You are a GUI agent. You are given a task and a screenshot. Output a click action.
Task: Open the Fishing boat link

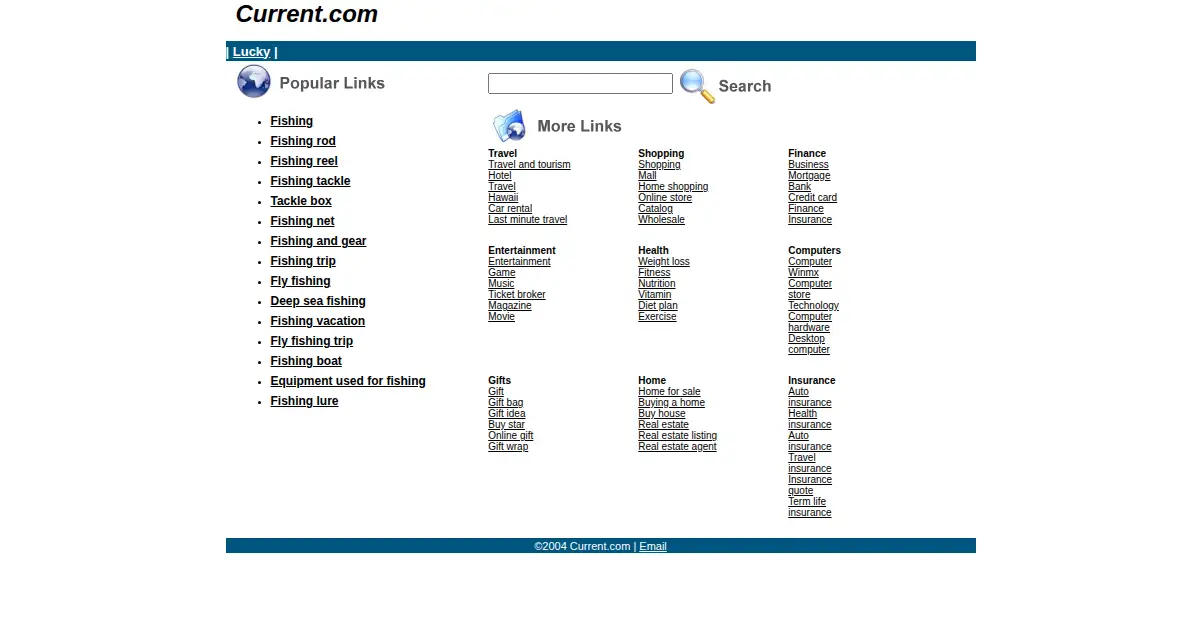click(x=306, y=361)
